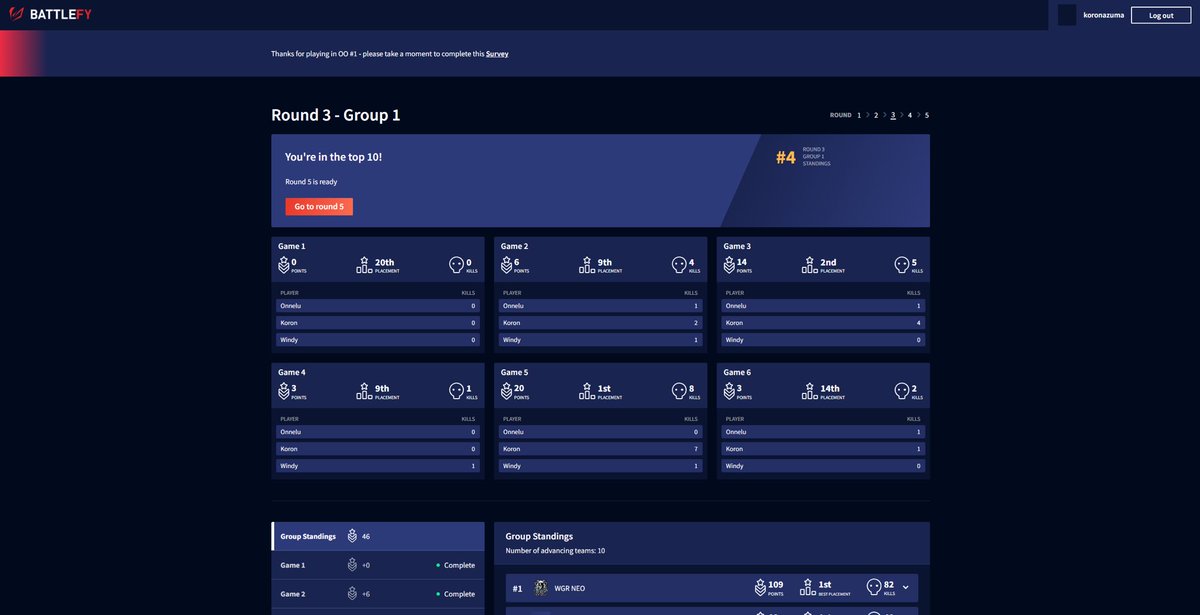Select round 1 in round navigation

point(858,115)
